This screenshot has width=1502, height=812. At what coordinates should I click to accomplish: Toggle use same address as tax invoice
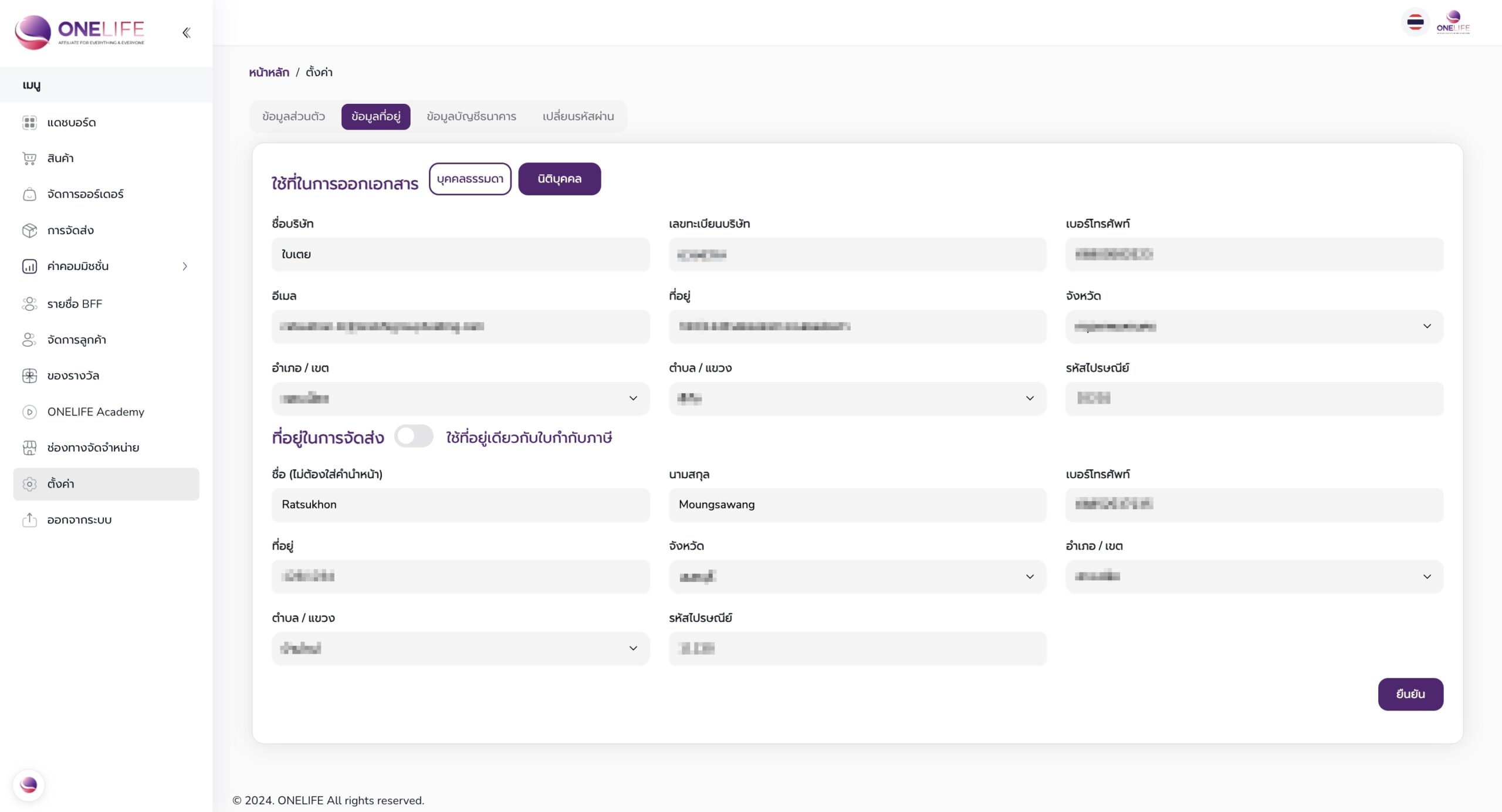point(414,437)
